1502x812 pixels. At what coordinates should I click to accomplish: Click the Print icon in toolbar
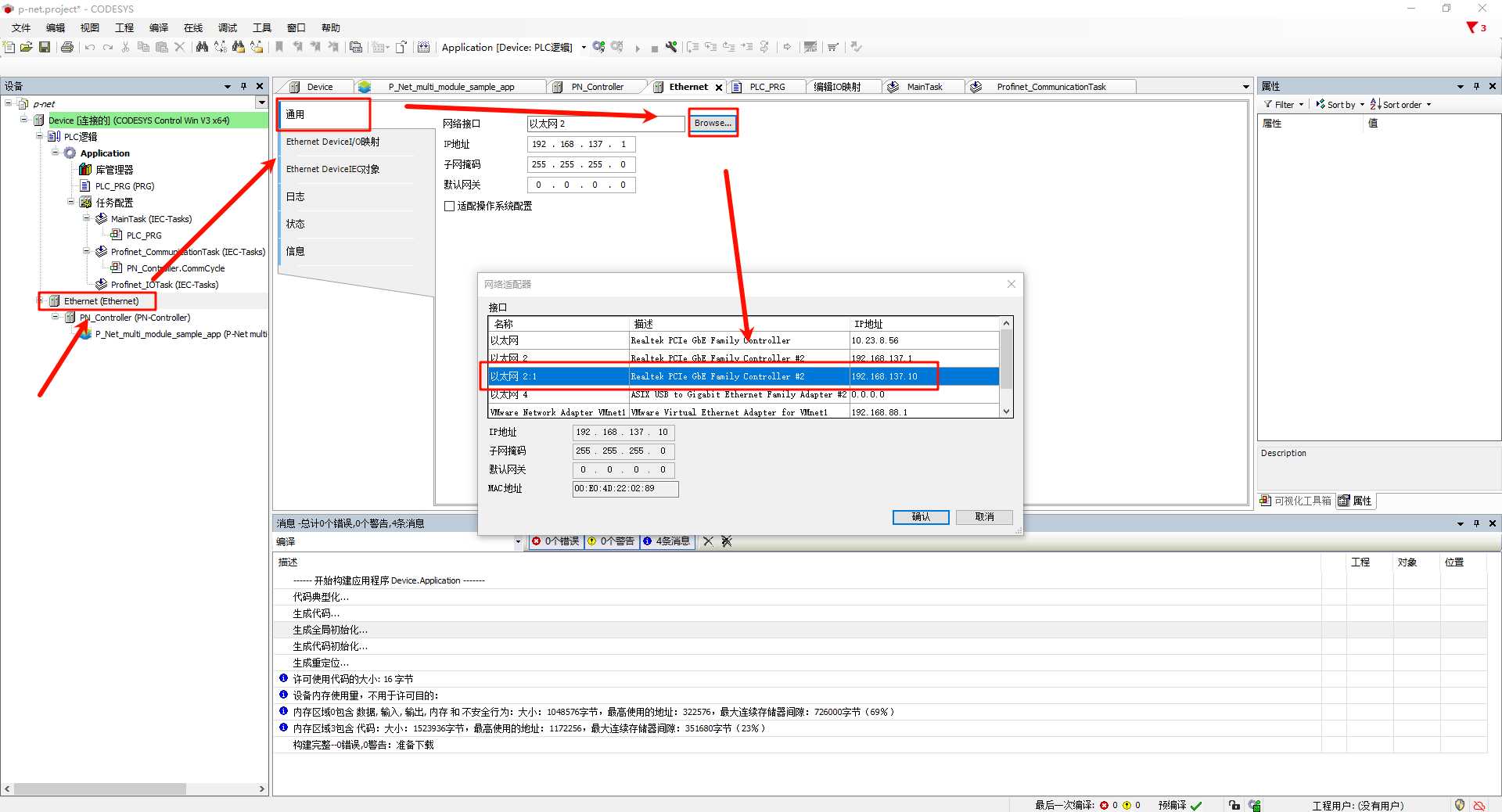coord(67,48)
